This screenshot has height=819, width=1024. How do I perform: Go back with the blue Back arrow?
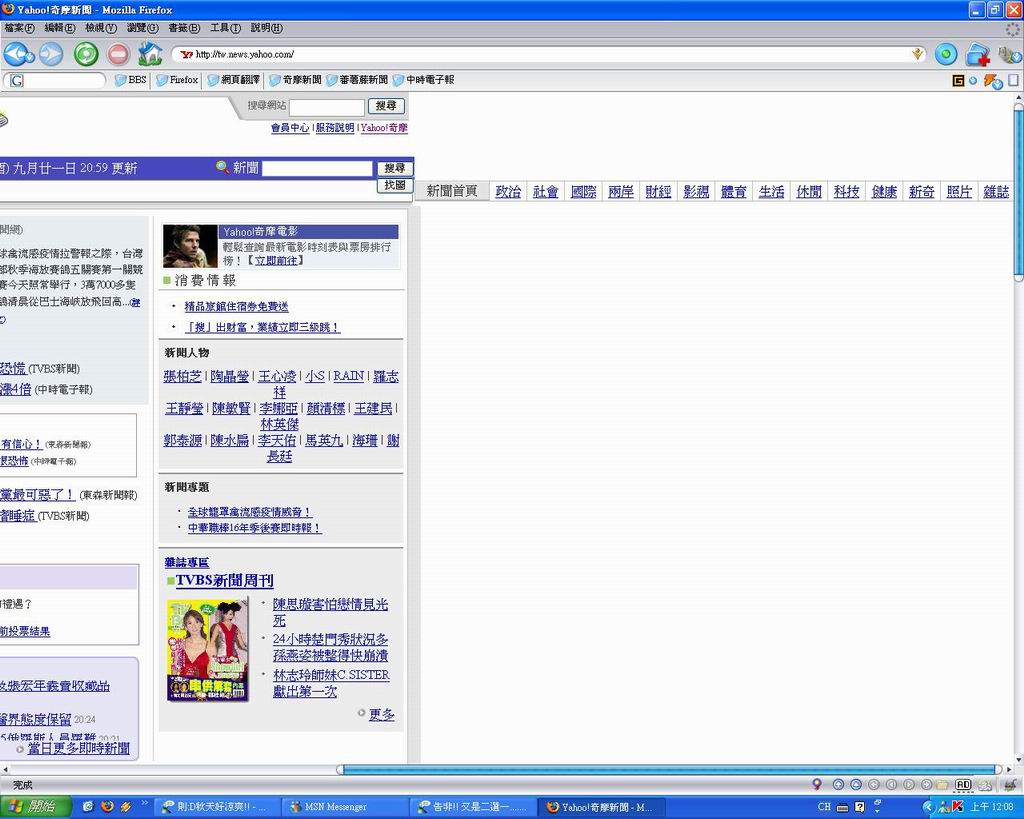tap(17, 54)
